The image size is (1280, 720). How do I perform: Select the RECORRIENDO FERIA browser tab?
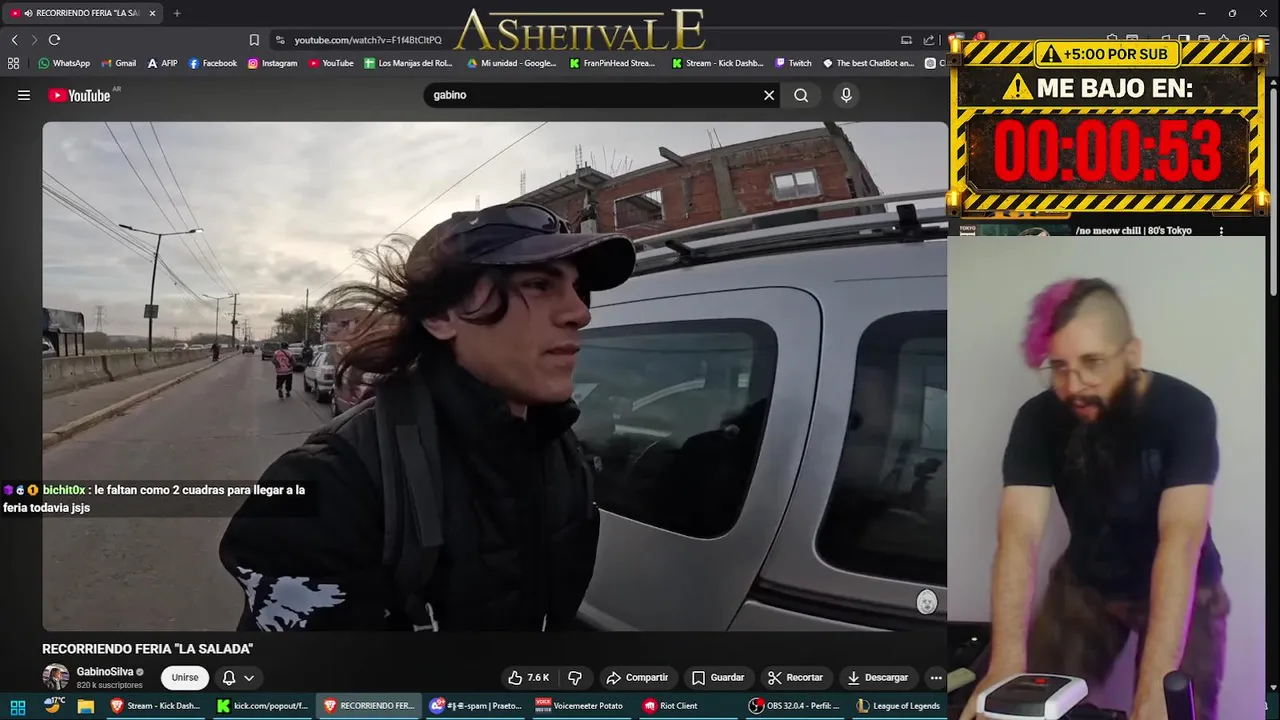[80, 13]
